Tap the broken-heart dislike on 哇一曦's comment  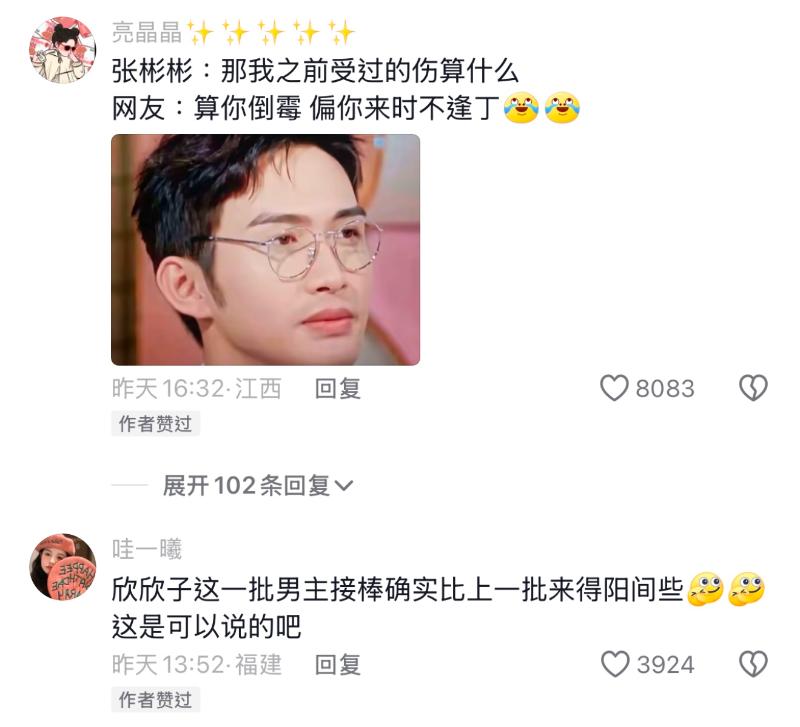[x=754, y=664]
